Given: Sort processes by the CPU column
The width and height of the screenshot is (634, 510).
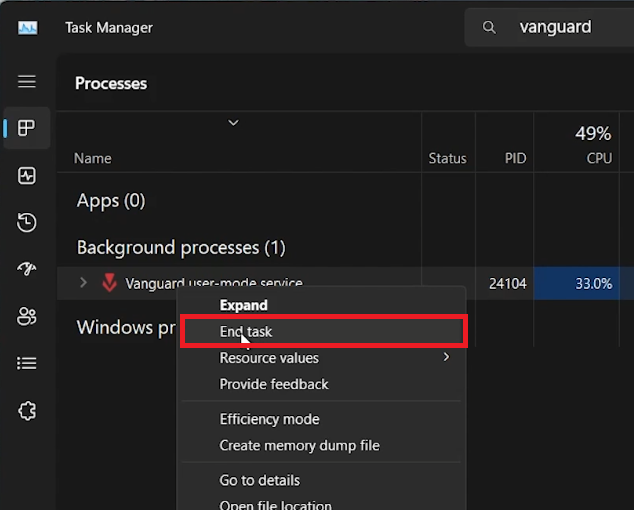Looking at the screenshot, I should coord(598,158).
